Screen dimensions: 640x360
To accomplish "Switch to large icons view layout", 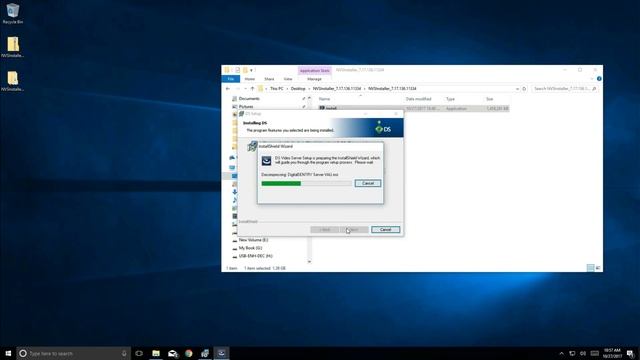I will (598, 268).
